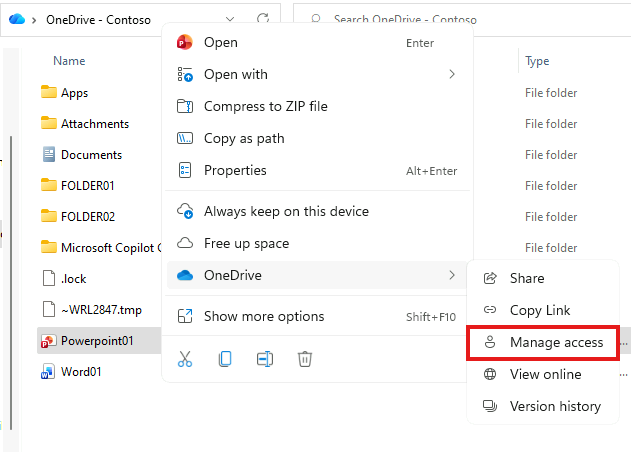Select Copy as path
The height and width of the screenshot is (452, 631).
(318, 138)
